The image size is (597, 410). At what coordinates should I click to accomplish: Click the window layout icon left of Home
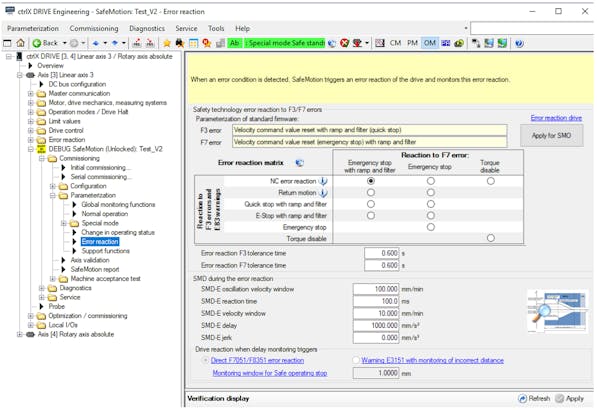[x=7, y=43]
